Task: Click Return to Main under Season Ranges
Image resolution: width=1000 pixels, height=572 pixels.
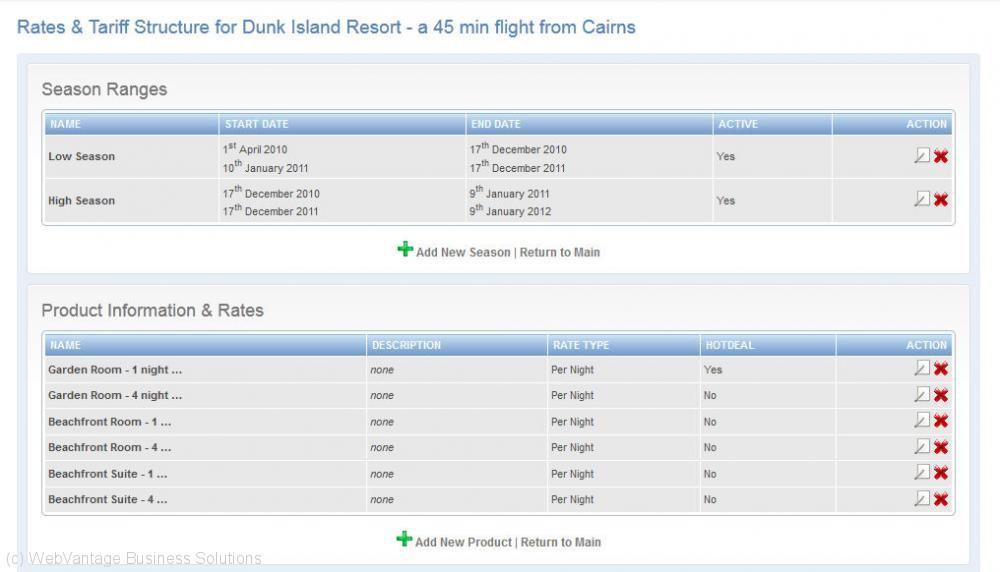Action: pyautogui.click(x=560, y=252)
